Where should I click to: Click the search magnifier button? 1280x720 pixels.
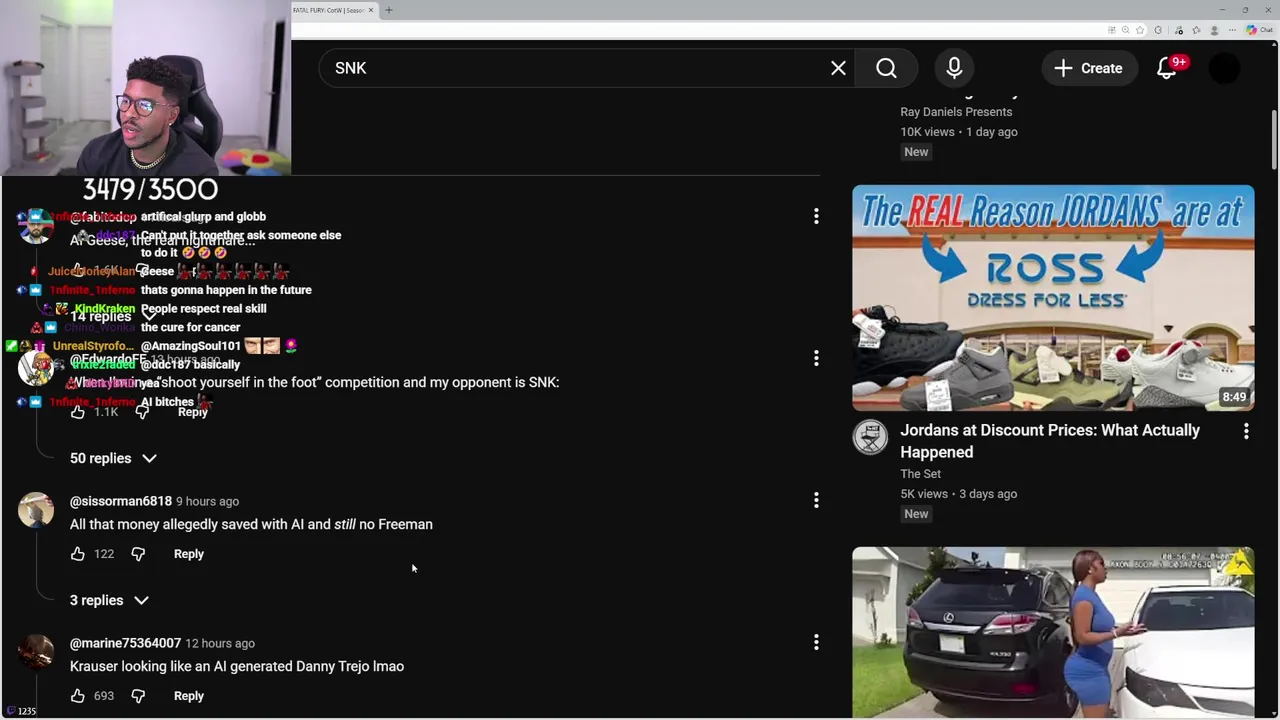pos(886,68)
